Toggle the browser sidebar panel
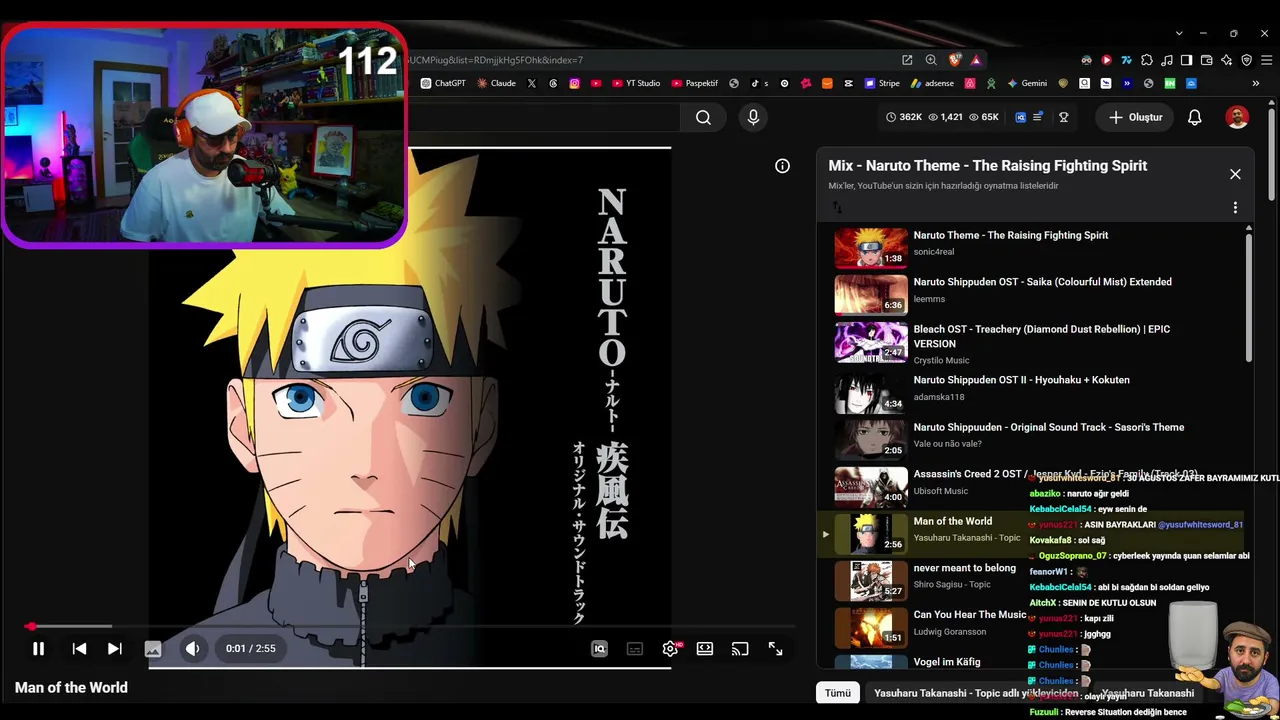The width and height of the screenshot is (1280, 720). [1187, 60]
